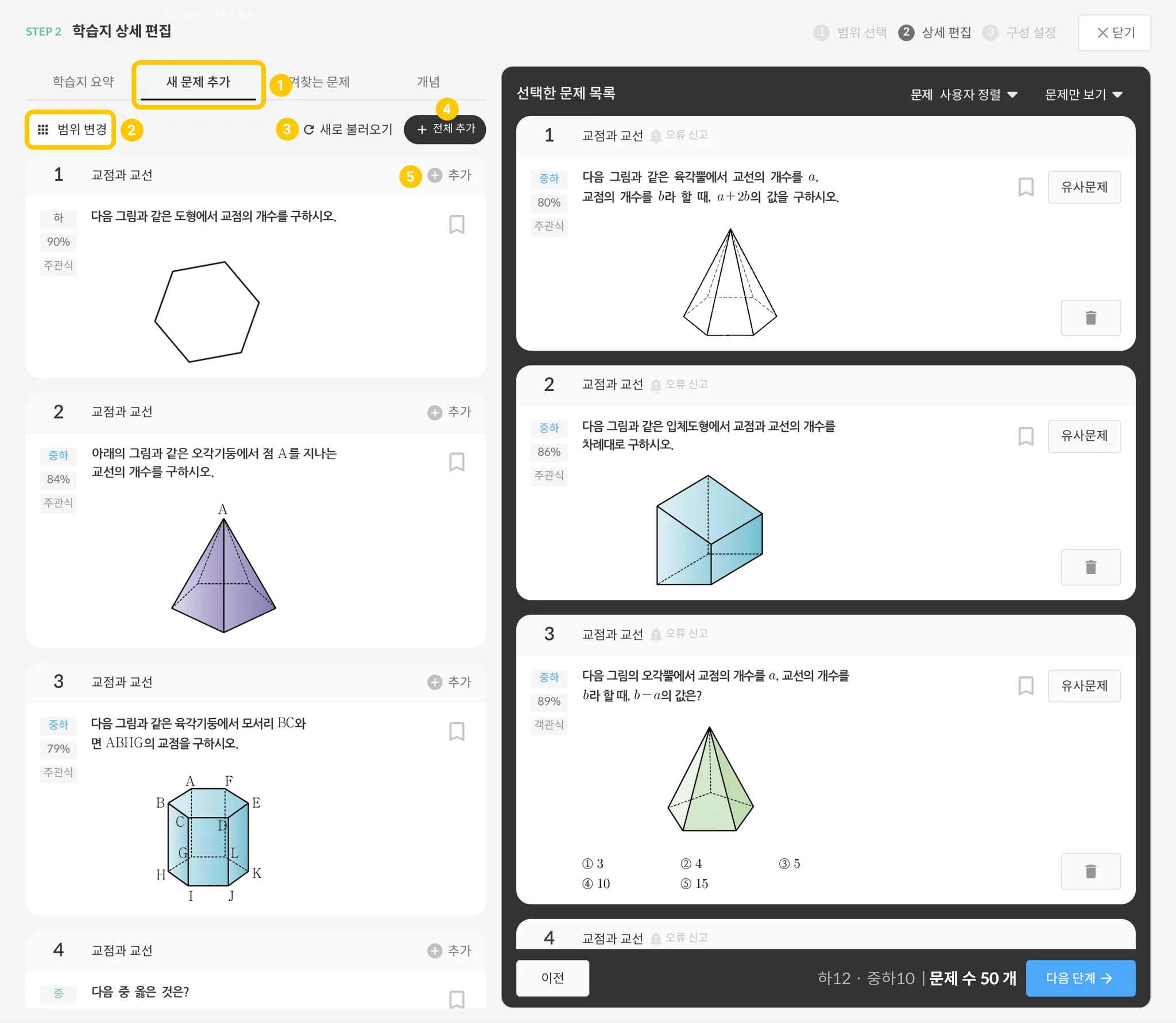Delete selected problem 1 with trash icon

(x=1090, y=317)
